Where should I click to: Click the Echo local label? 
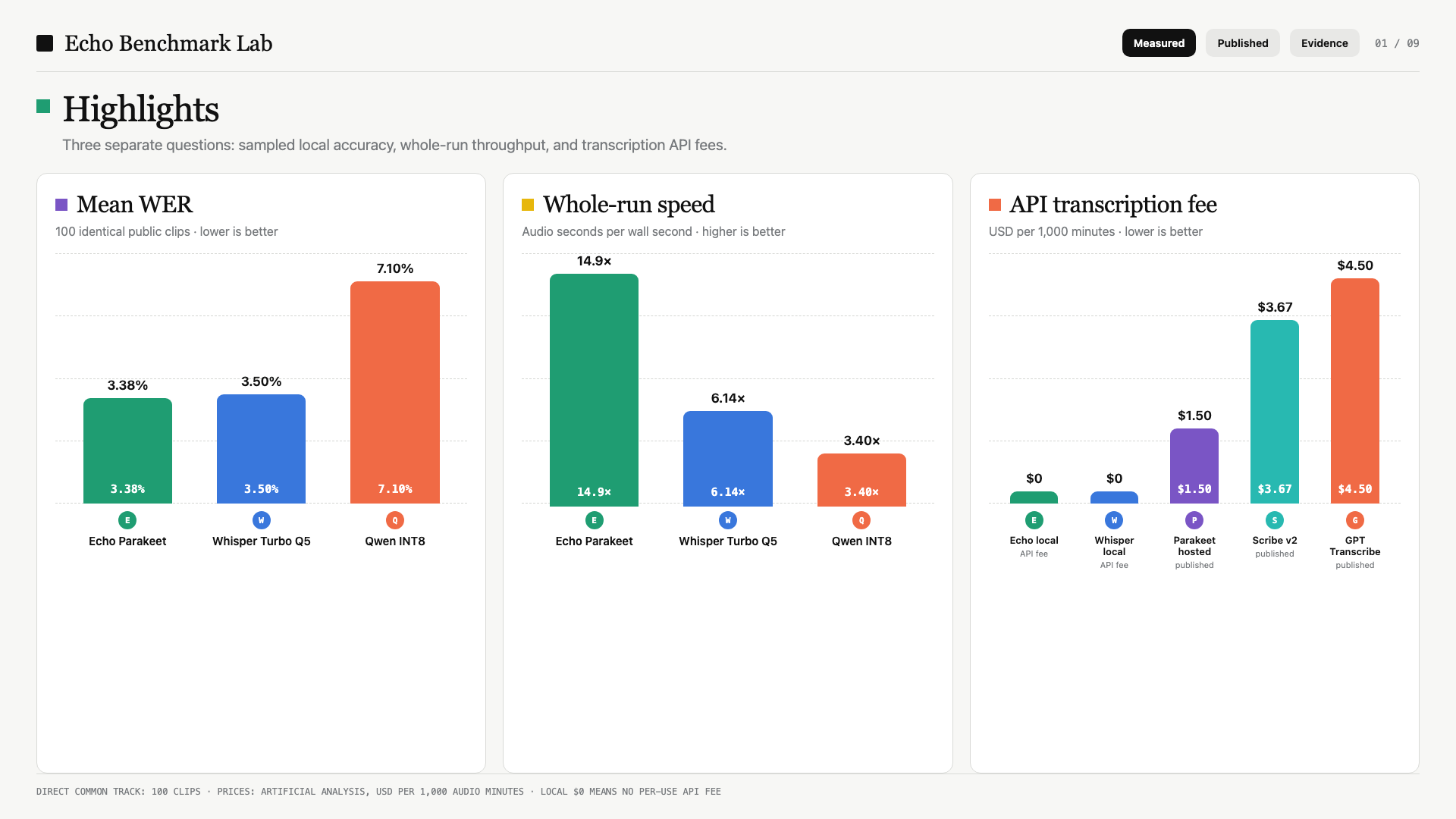(x=1034, y=540)
